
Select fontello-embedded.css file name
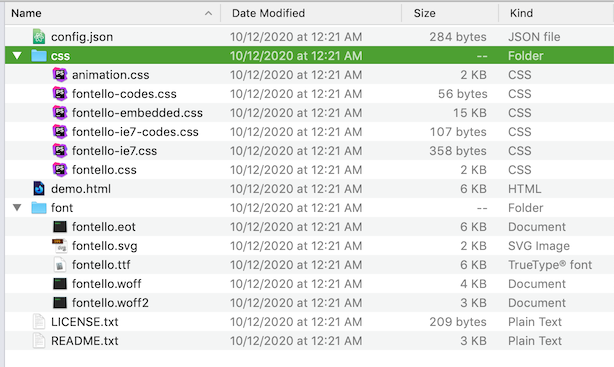tap(137, 112)
